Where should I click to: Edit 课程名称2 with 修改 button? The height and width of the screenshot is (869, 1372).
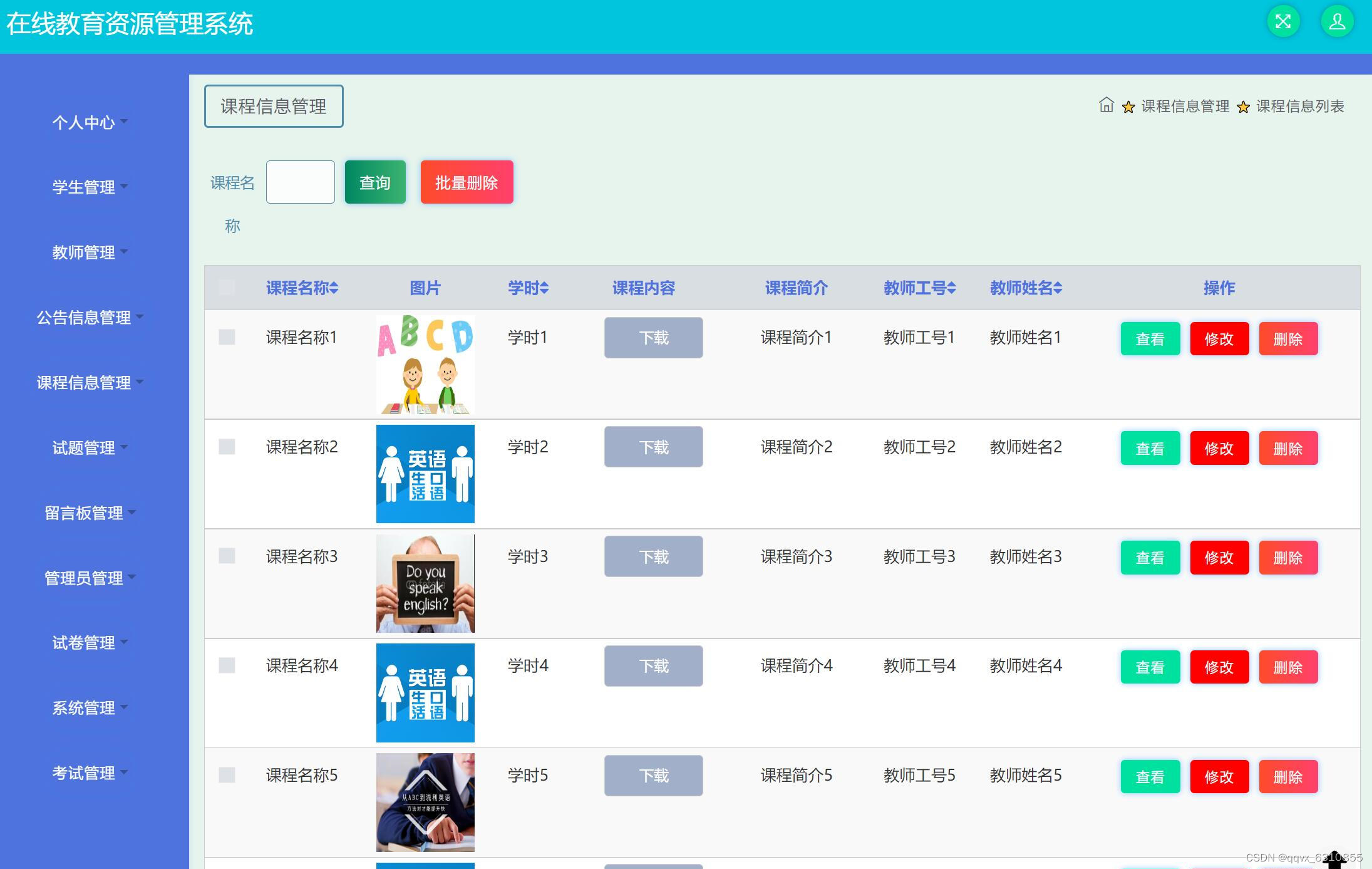[x=1219, y=449]
